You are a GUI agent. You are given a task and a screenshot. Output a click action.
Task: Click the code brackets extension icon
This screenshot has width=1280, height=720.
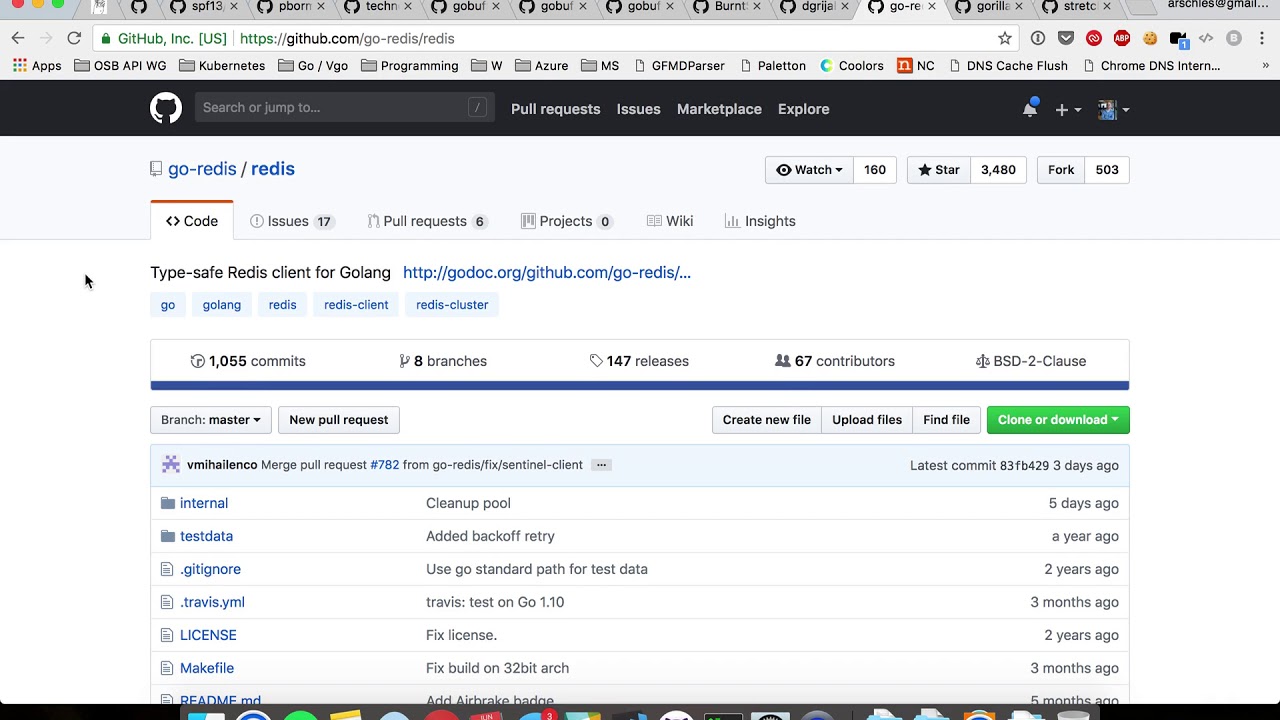(1206, 38)
